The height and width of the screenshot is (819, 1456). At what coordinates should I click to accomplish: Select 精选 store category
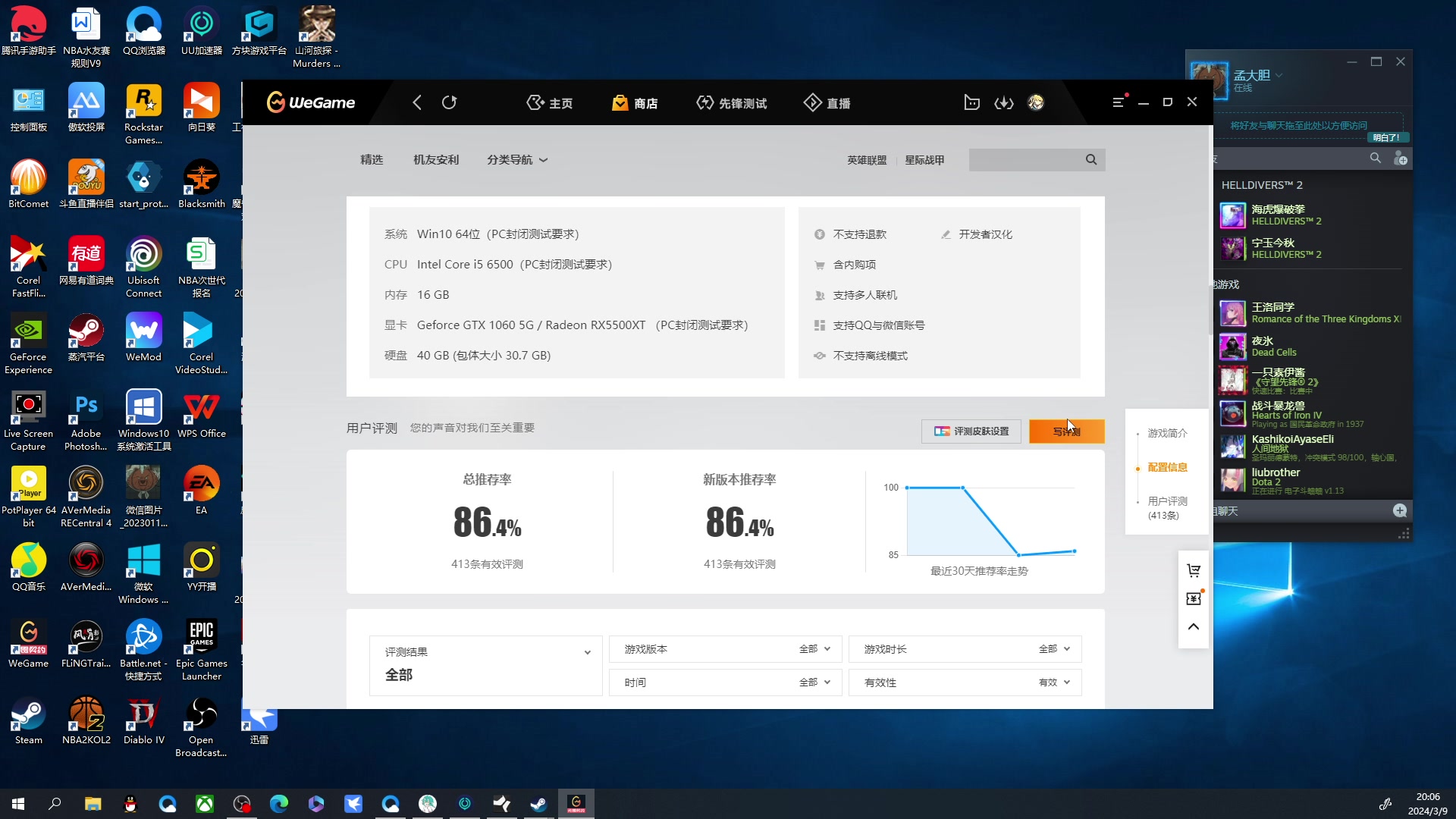(x=372, y=160)
